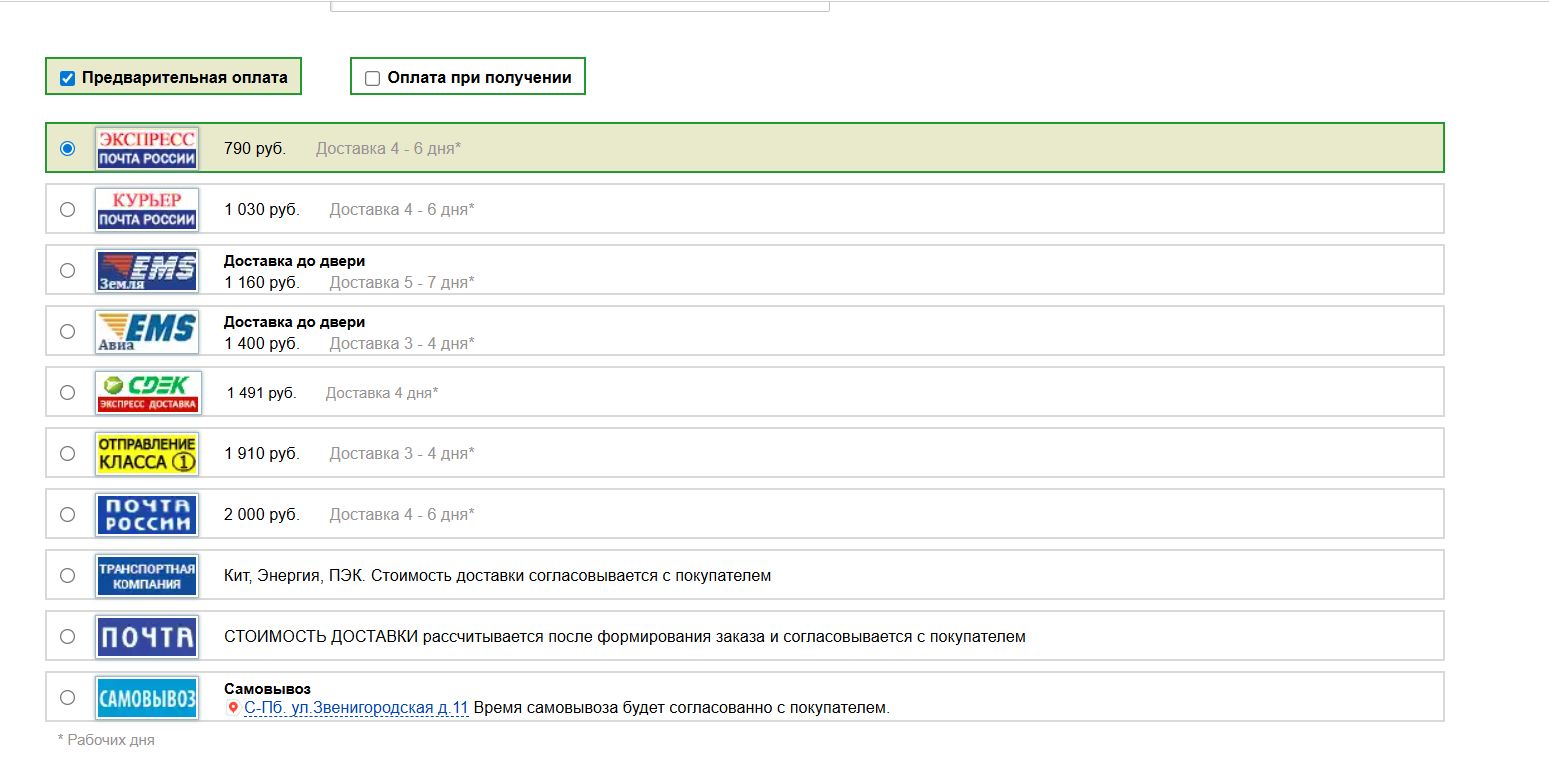The width and height of the screenshot is (1549, 763).
Task: Select the Почта России 2000 руб option
Action: pyautogui.click(x=67, y=513)
